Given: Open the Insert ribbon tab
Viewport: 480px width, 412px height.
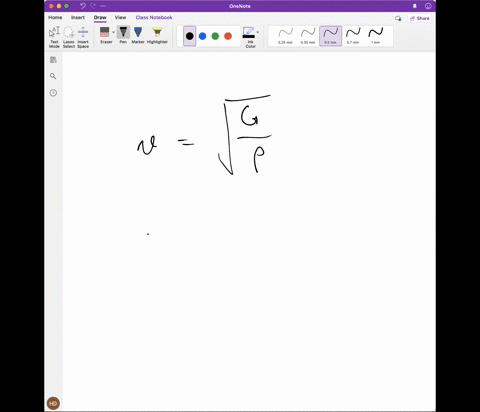Looking at the screenshot, I should click(x=78, y=17).
